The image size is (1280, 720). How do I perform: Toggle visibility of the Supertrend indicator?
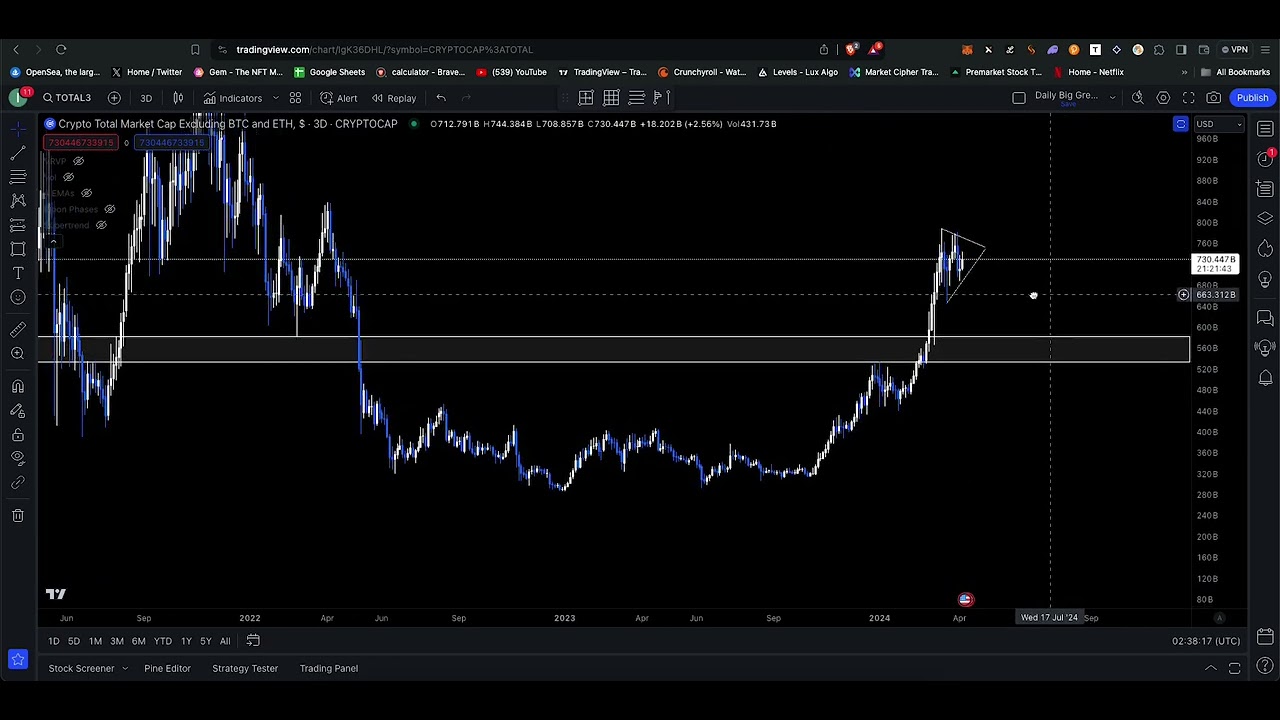101,225
